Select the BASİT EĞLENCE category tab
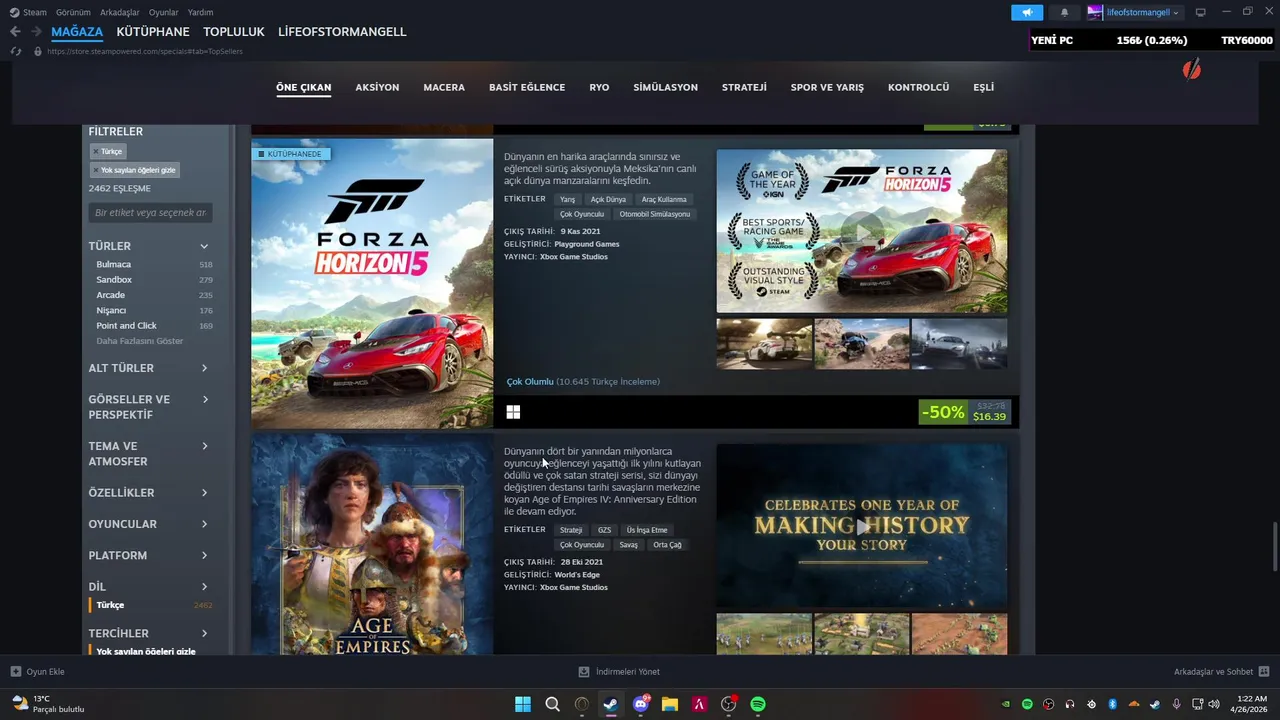The image size is (1280, 720). [x=527, y=87]
